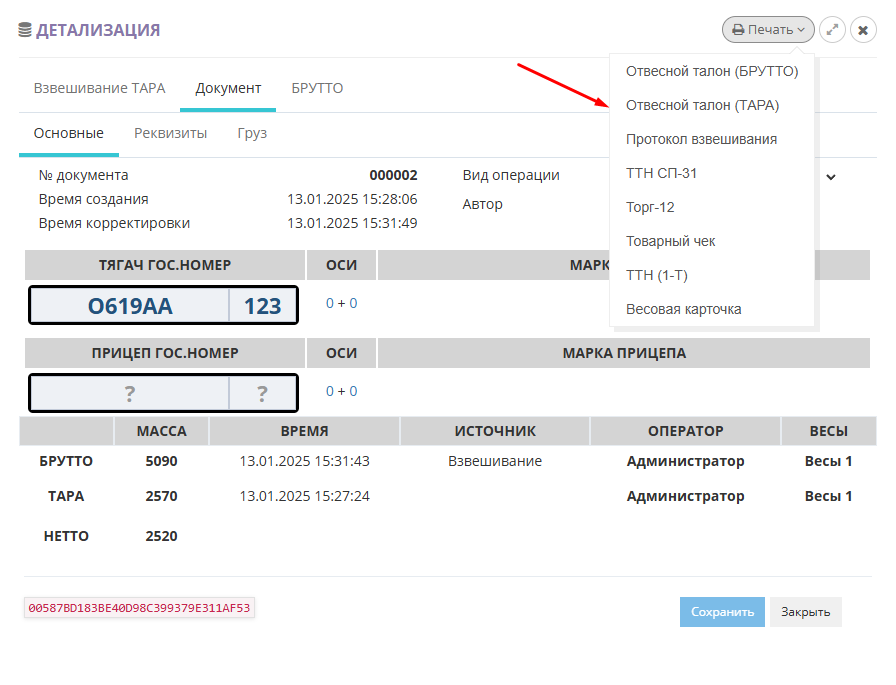Switch to the Взвешивание ТАРА tab
This screenshot has width=896, height=685.
(x=99, y=88)
